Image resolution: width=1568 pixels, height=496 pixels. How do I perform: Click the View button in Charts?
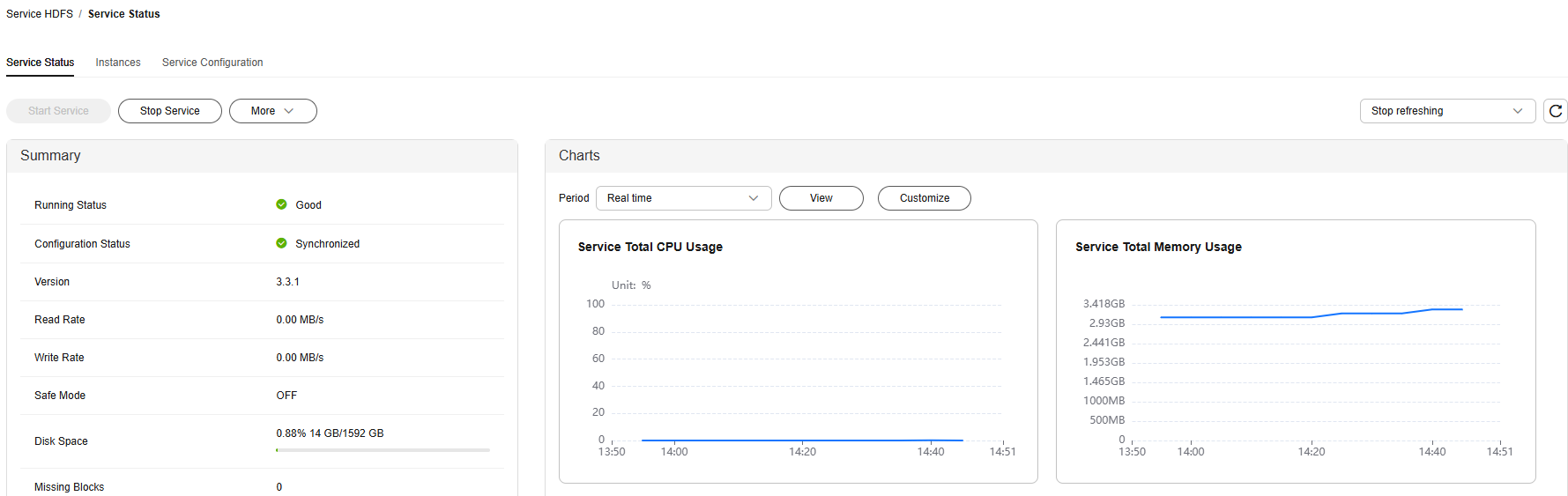coord(821,198)
